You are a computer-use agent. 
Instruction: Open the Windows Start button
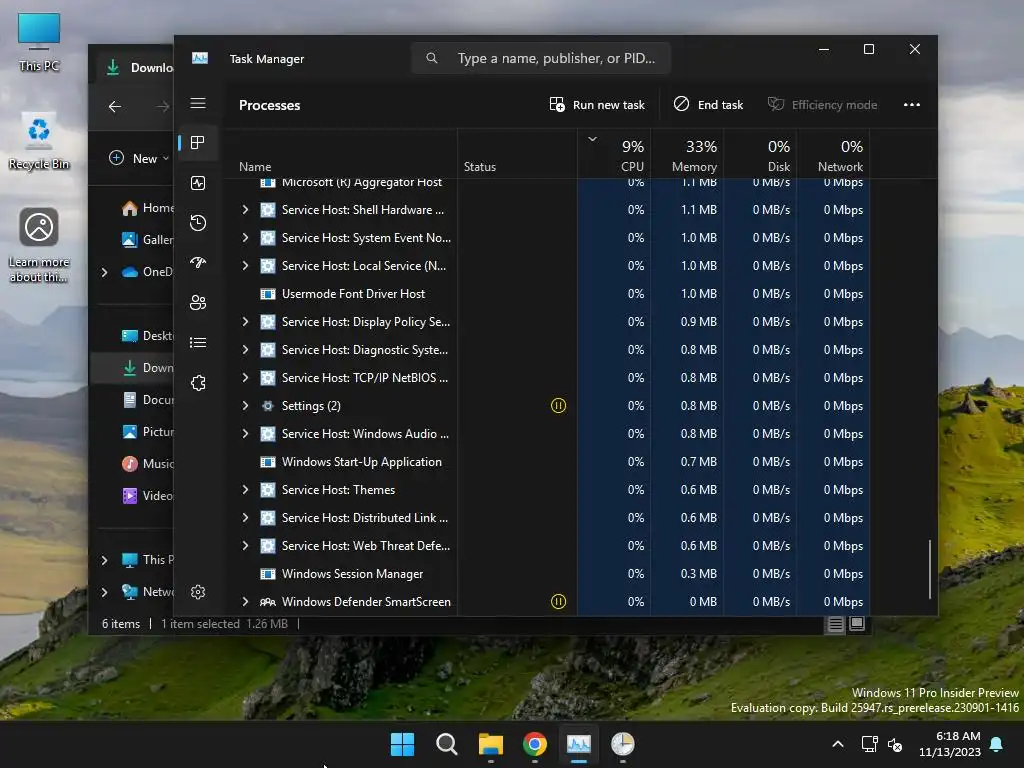pos(402,744)
